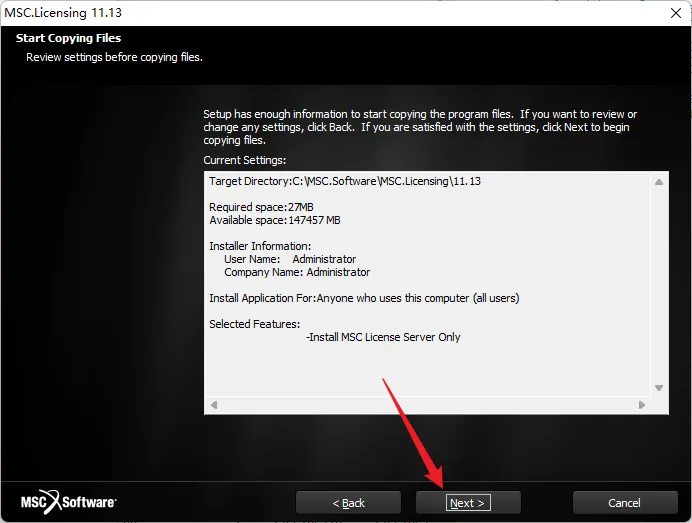Click "-Install MSC License Server Only" text
Viewport: 692px width, 523px height.
383,337
